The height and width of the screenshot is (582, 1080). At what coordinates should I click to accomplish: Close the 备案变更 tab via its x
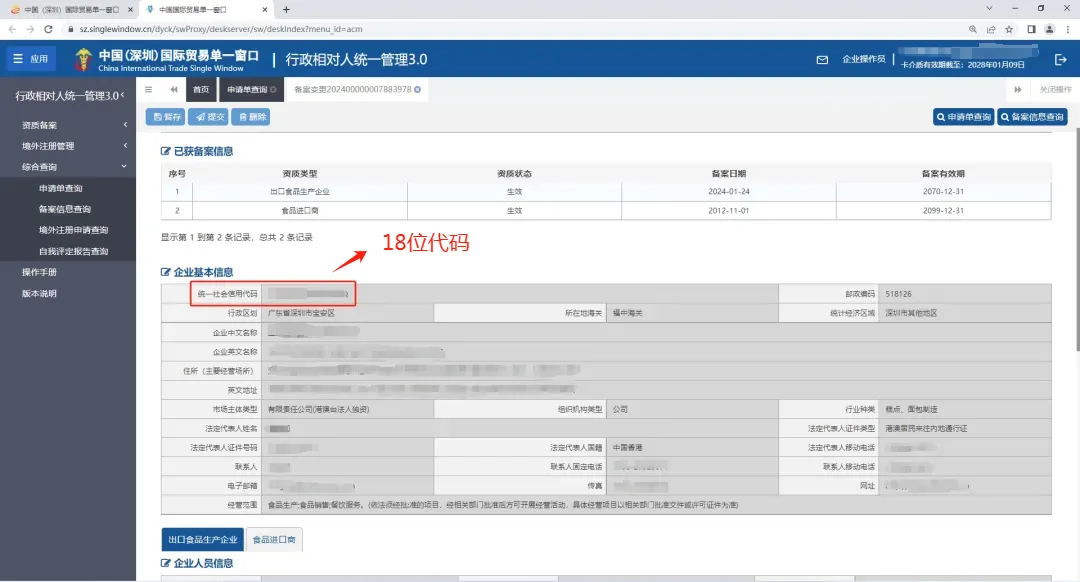click(x=417, y=90)
